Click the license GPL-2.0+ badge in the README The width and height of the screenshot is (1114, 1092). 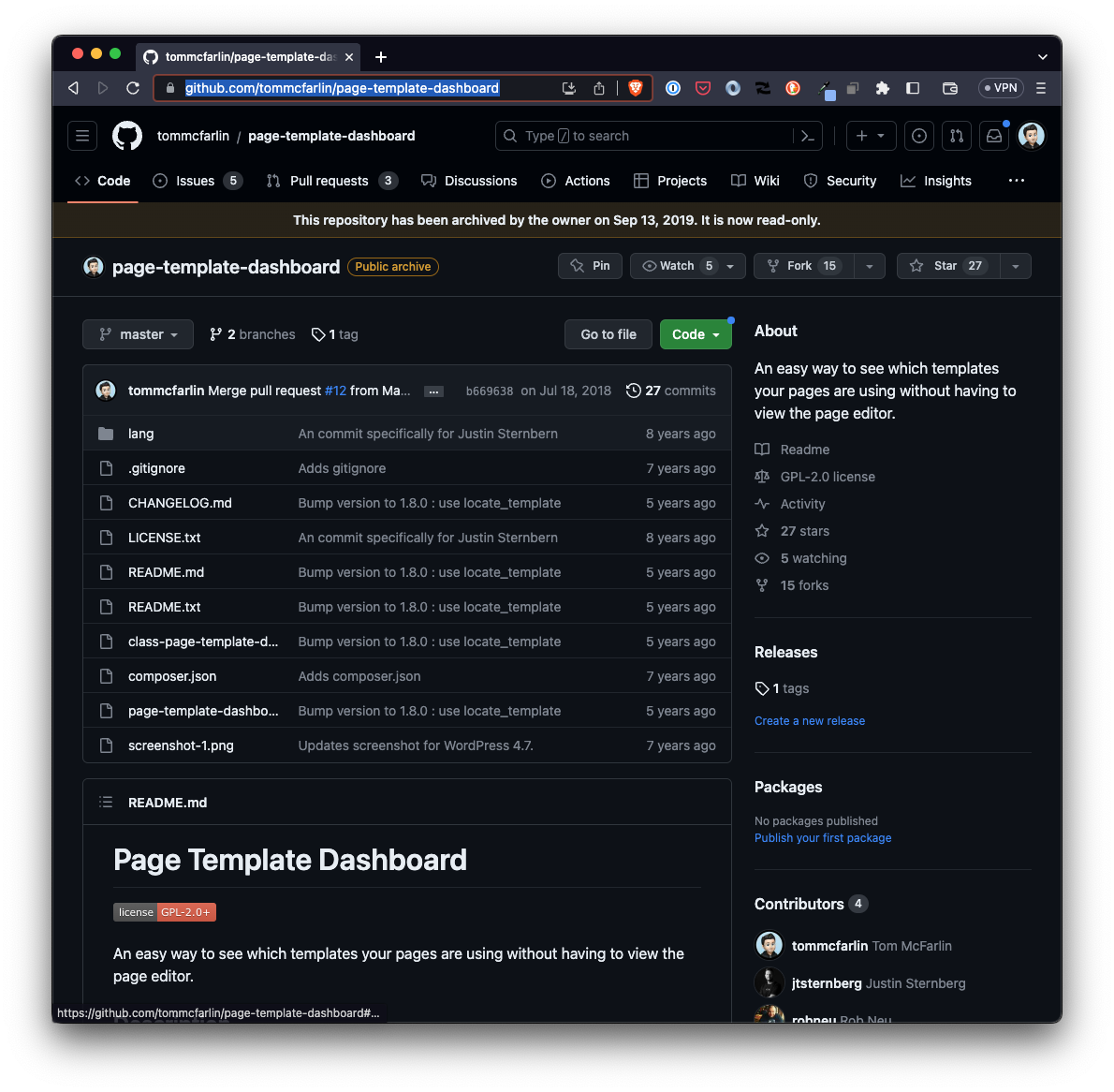coord(164,912)
